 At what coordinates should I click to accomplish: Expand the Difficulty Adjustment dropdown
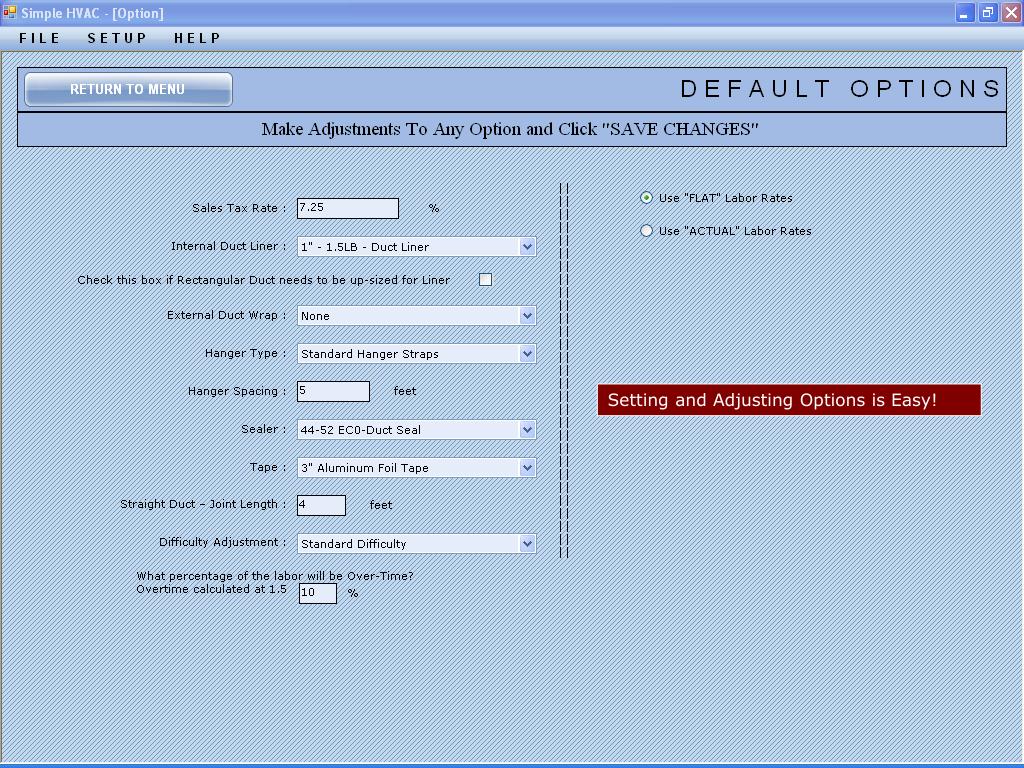527,543
